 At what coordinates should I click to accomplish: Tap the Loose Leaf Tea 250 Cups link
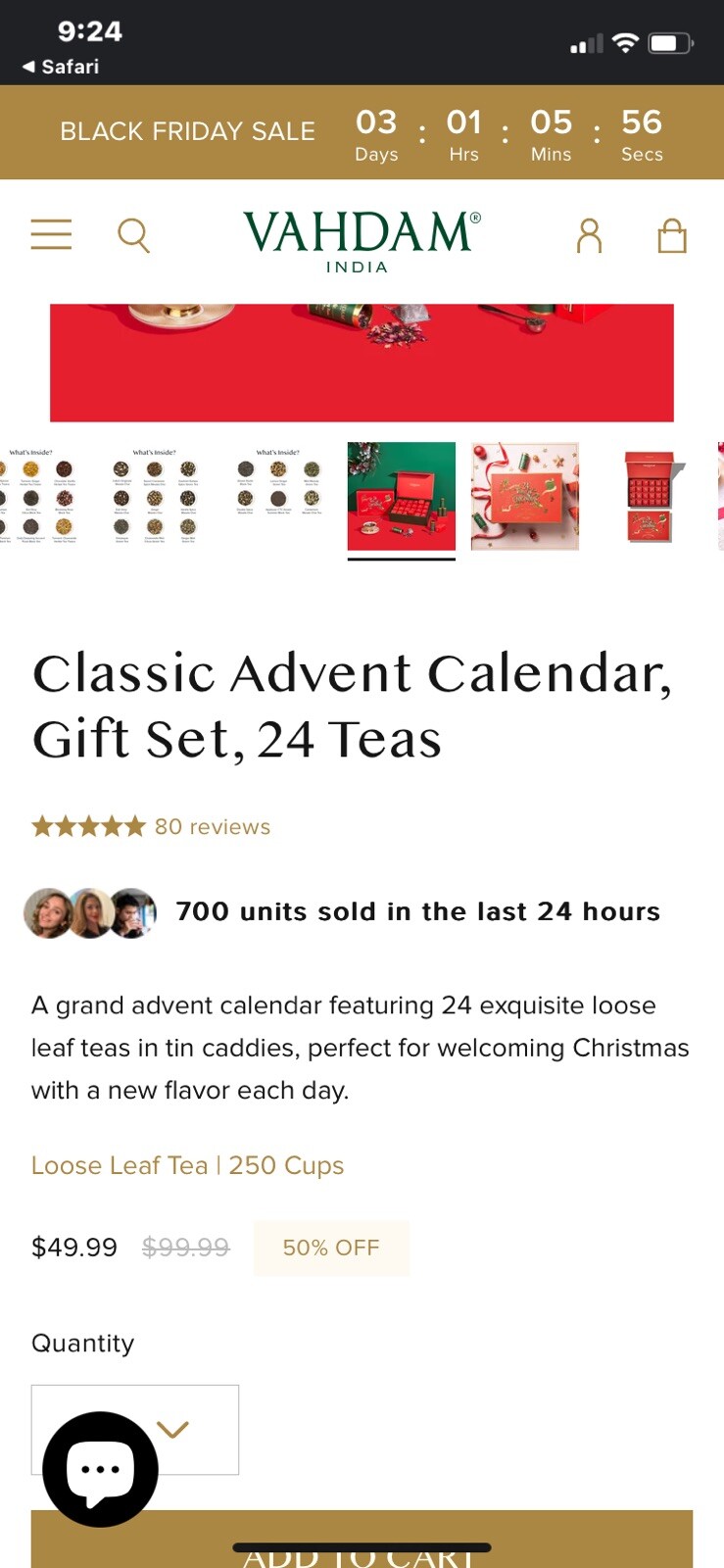click(x=187, y=1165)
